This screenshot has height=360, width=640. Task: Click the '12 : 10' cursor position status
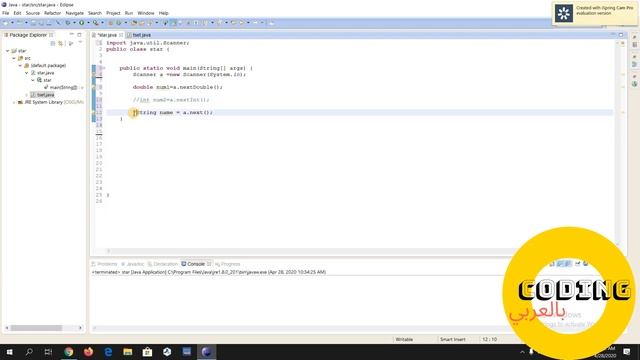pos(489,340)
